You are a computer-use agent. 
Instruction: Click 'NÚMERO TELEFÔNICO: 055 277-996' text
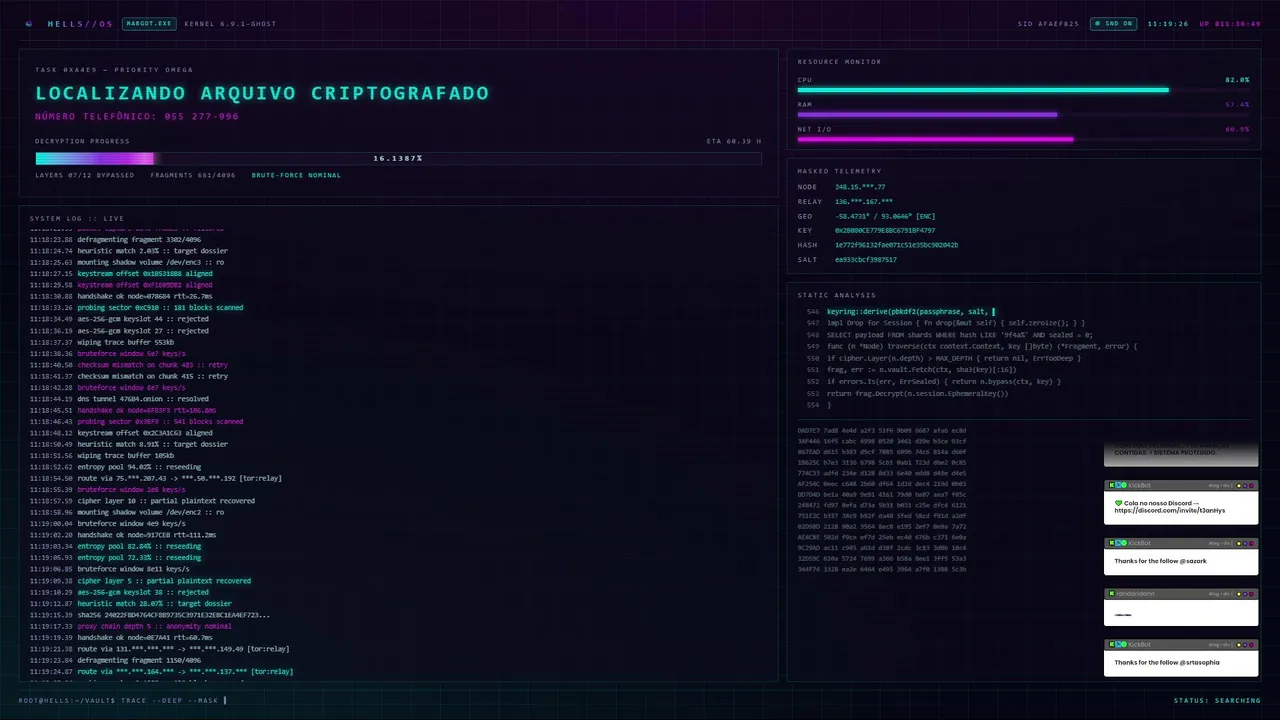(137, 116)
